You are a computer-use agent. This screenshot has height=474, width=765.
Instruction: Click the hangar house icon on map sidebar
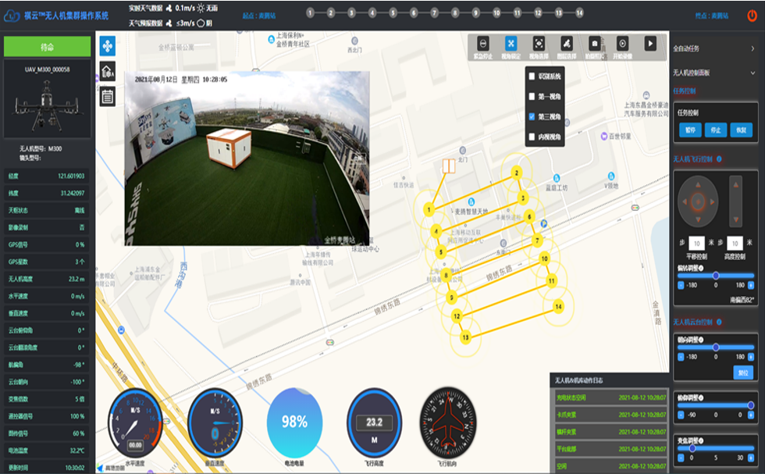[107, 71]
